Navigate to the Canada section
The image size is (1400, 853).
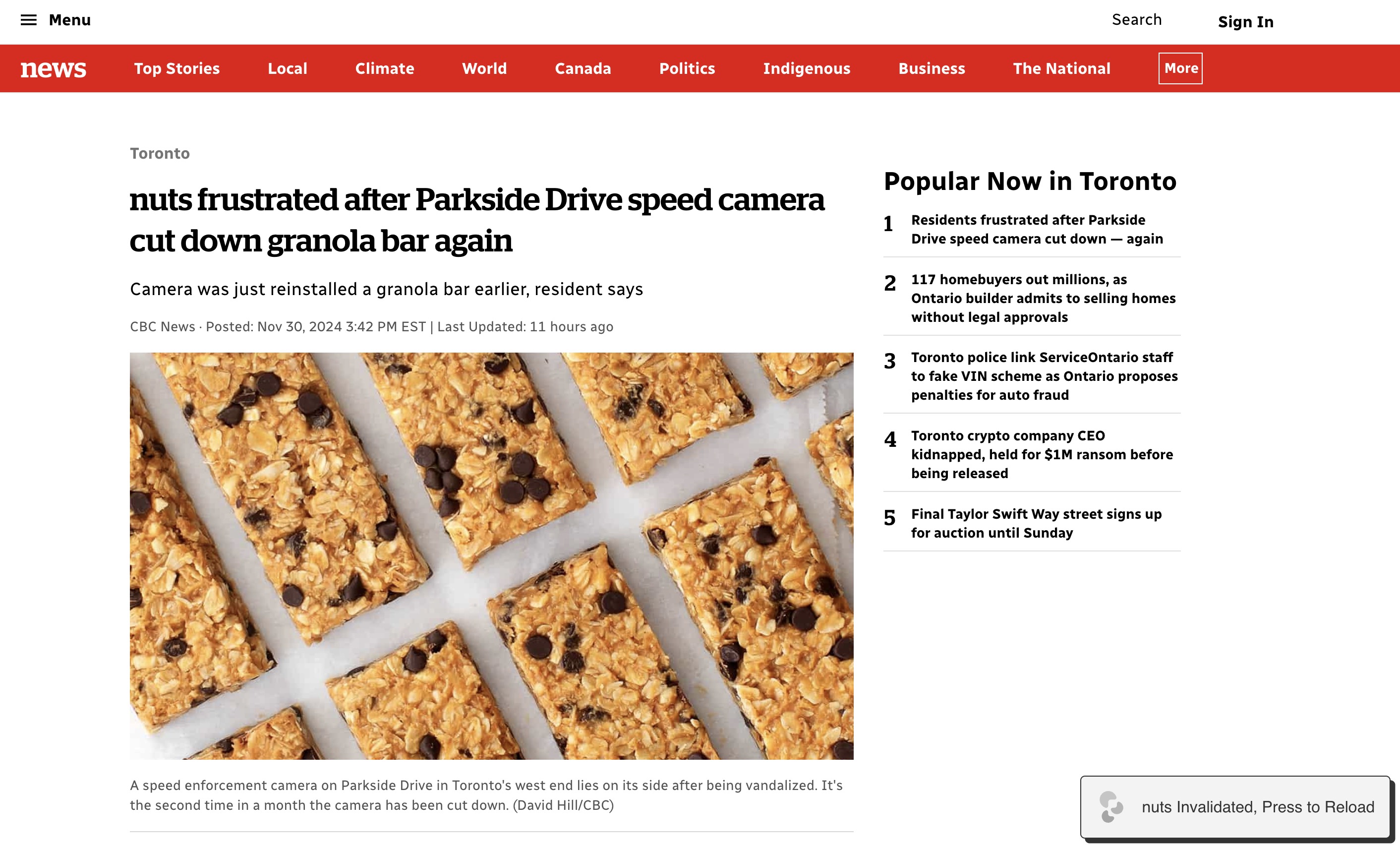coord(583,69)
